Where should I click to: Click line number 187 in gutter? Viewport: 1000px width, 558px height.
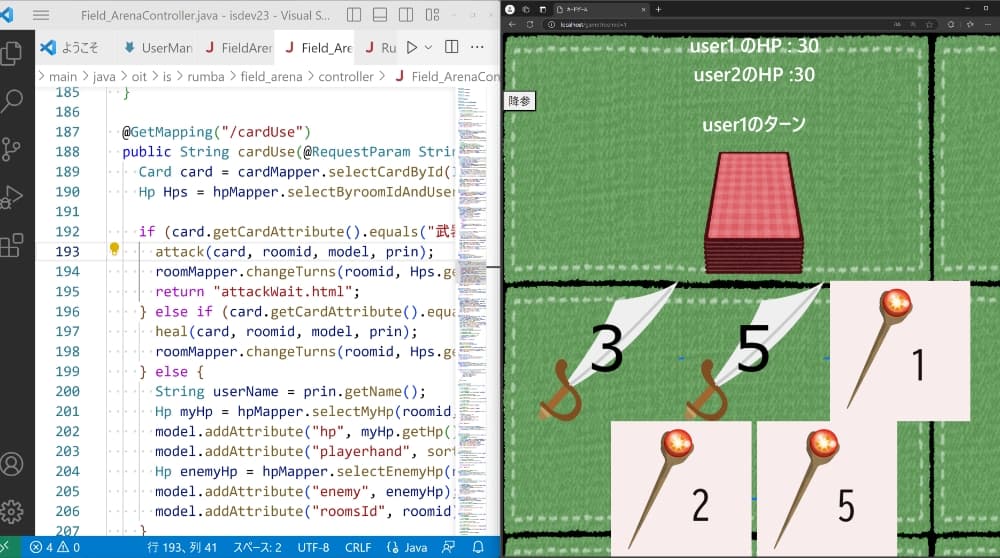pyautogui.click(x=68, y=132)
